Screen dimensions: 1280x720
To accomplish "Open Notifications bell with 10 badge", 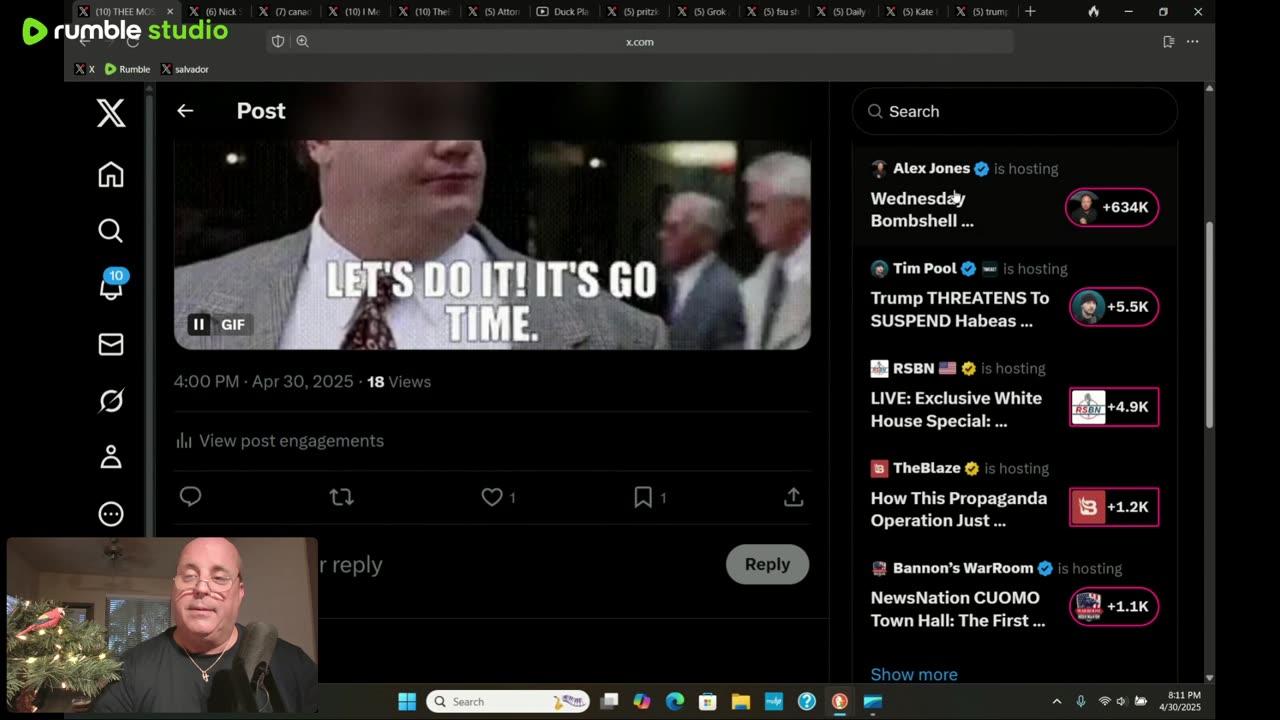I will (x=111, y=285).
